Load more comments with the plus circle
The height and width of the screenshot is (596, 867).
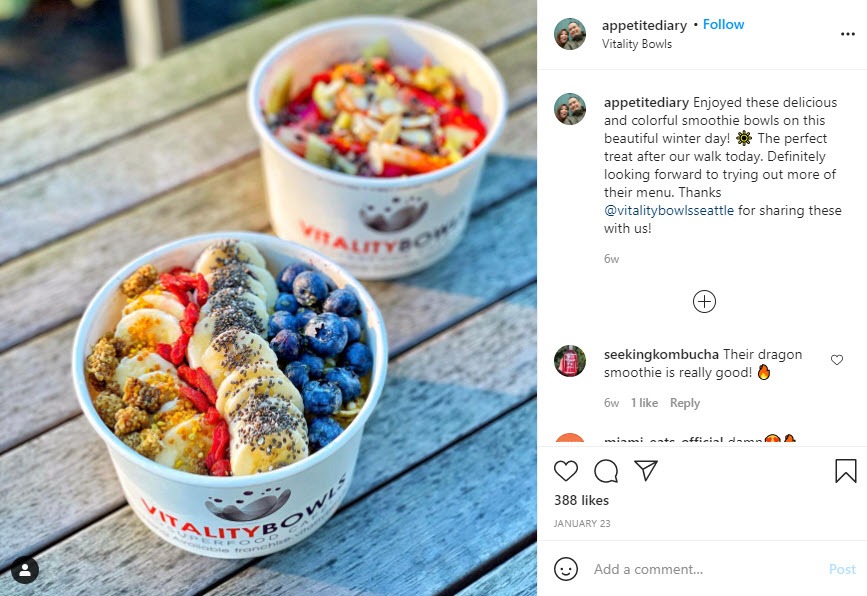(704, 301)
